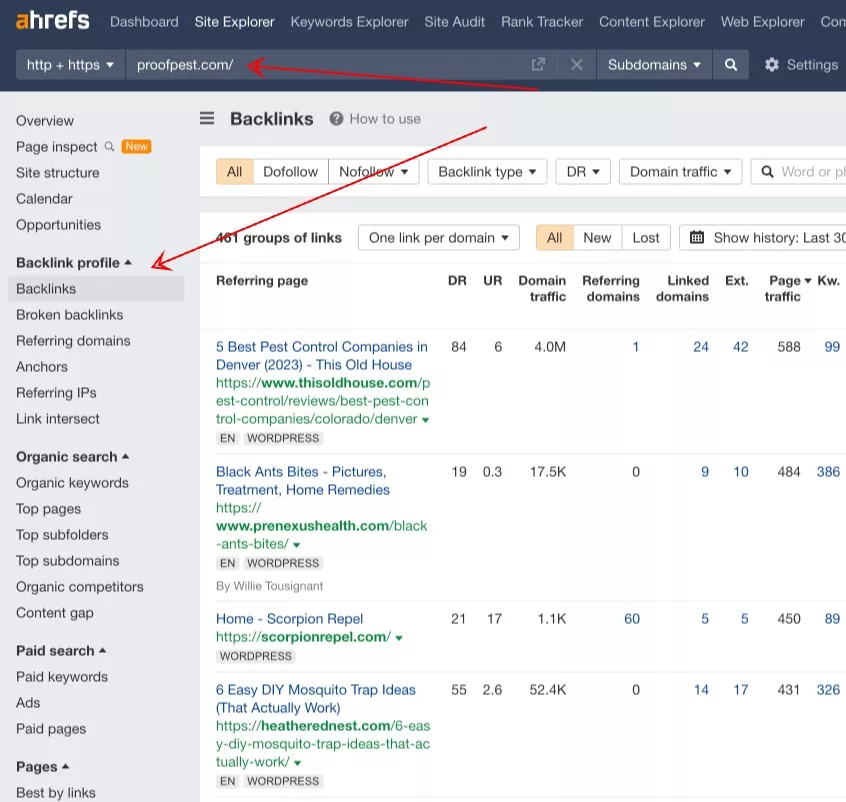Go to Dashboard in top navigation
The image size is (846, 802).
[x=144, y=22]
